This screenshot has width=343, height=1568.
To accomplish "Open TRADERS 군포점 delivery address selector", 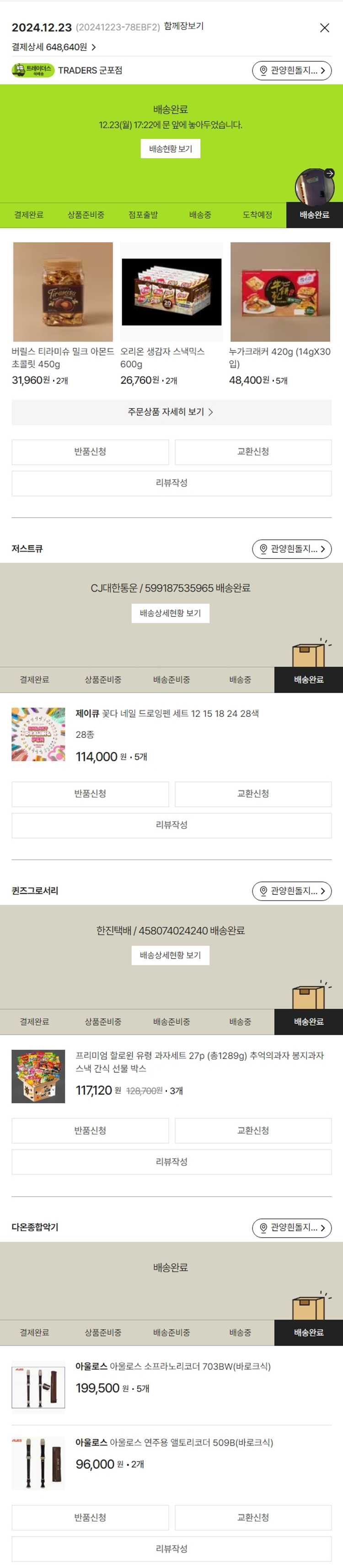I will 292,71.
